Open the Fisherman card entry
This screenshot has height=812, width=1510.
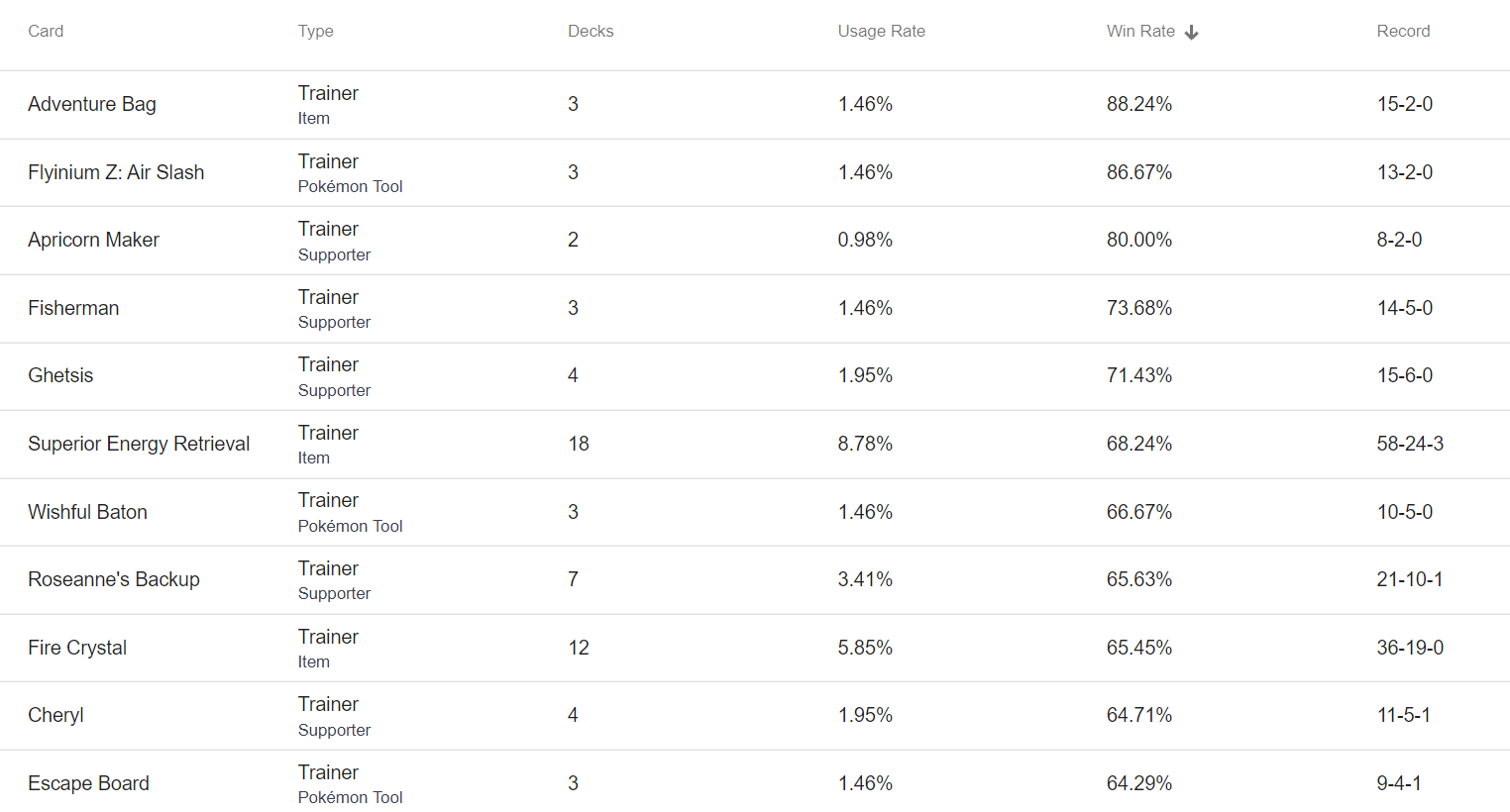[73, 308]
